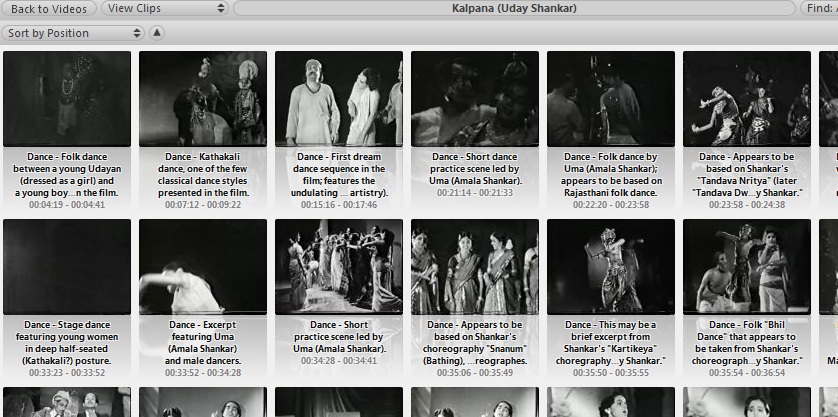The image size is (838, 417).
Task: Select the 'Dance - Folk dance between a young Udayan' caption
Action: click(67, 175)
